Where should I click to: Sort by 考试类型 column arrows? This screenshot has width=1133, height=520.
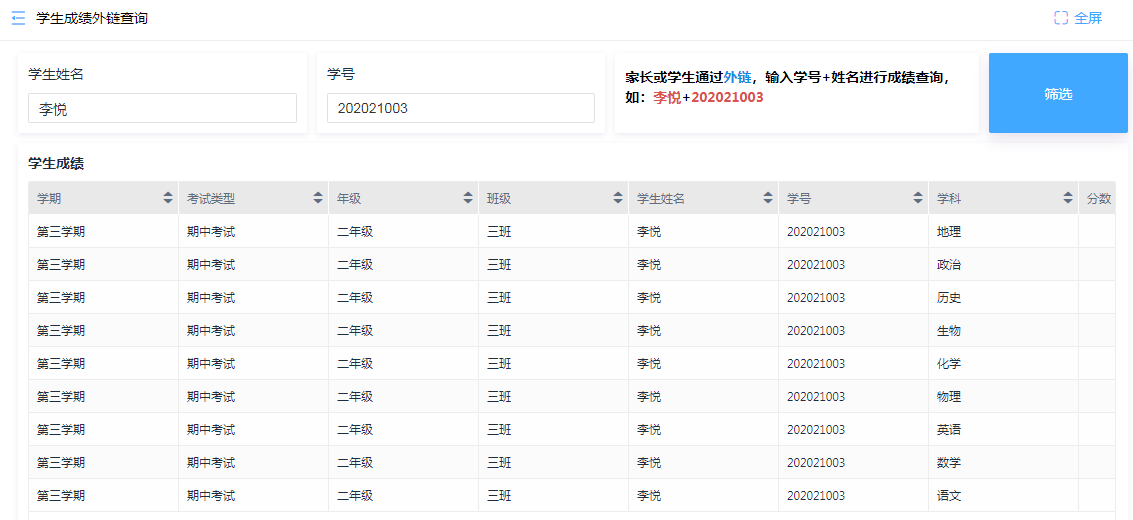(318, 198)
